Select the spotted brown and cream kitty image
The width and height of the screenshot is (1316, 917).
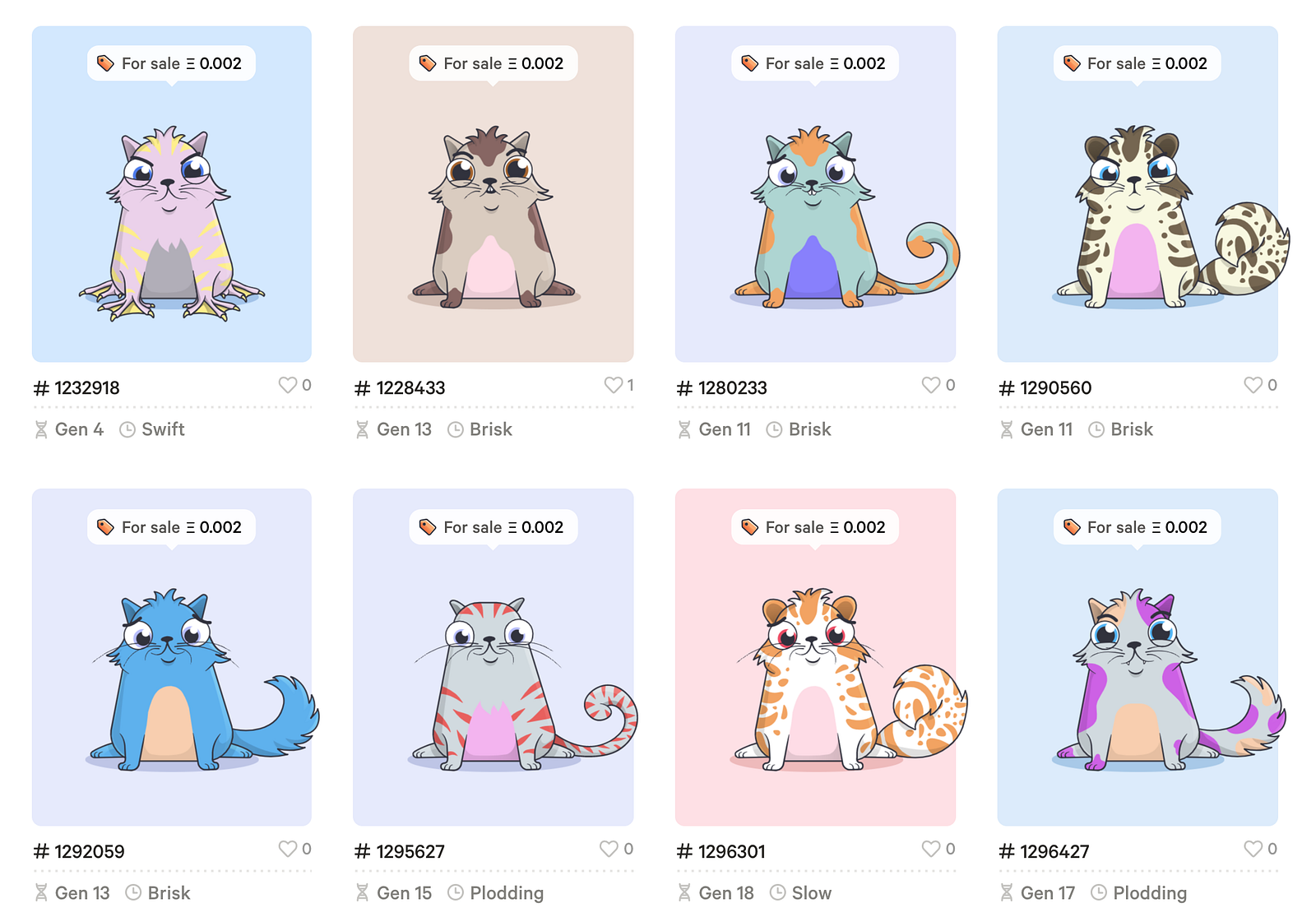click(1172, 217)
